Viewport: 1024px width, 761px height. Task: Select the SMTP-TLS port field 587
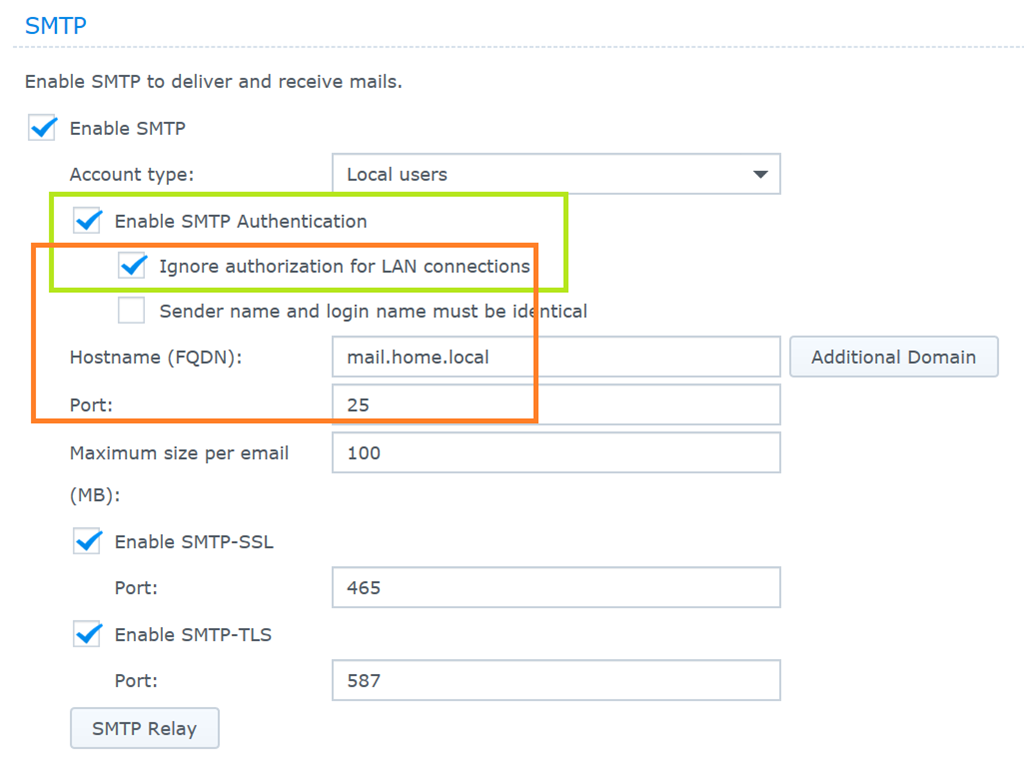click(x=555, y=681)
